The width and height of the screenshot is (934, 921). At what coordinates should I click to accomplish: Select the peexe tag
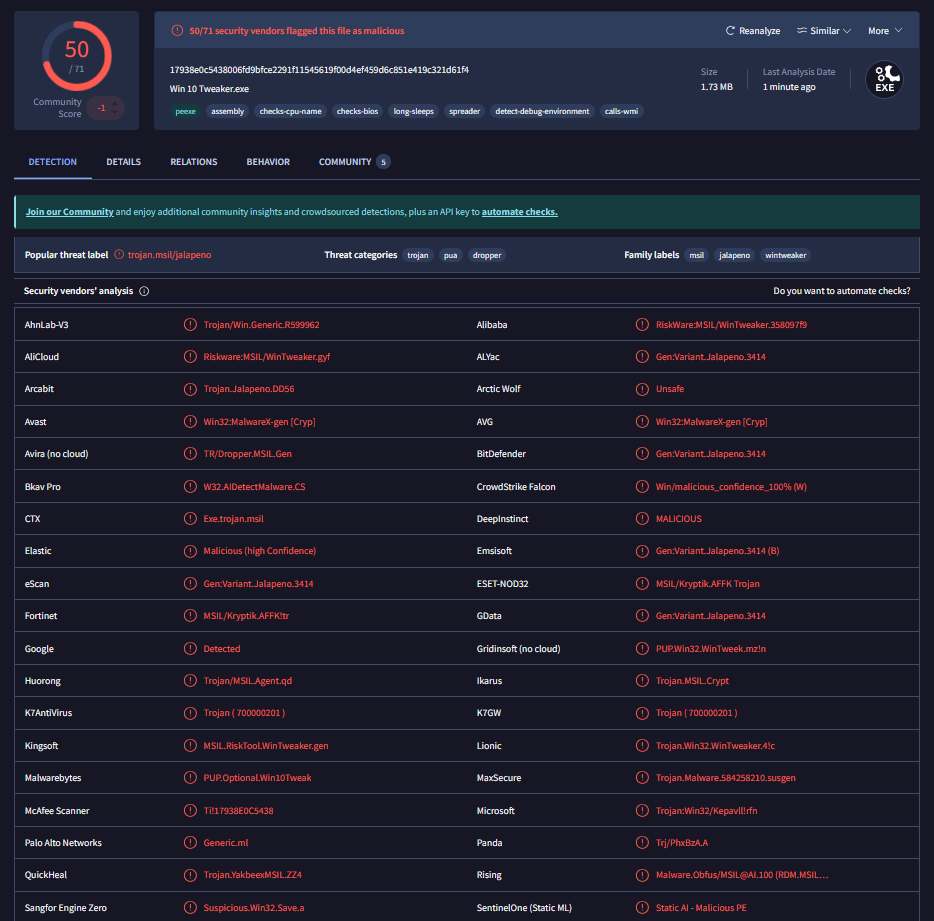coord(185,111)
